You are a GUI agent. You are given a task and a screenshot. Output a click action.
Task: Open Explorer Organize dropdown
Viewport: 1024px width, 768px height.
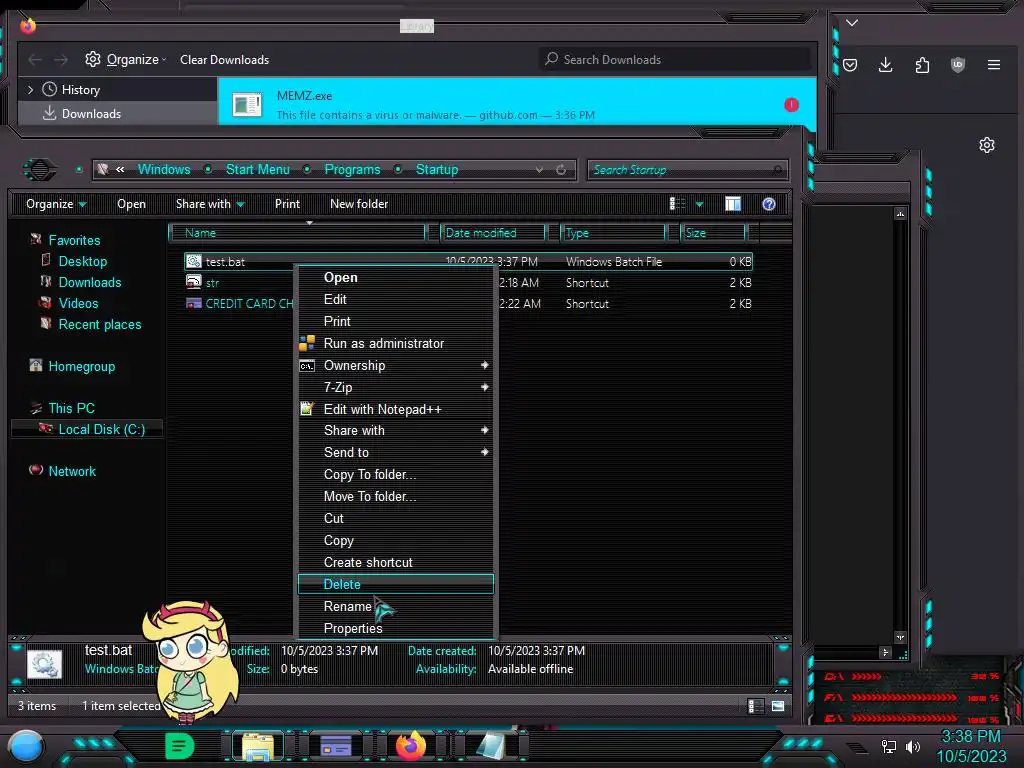[x=56, y=204]
